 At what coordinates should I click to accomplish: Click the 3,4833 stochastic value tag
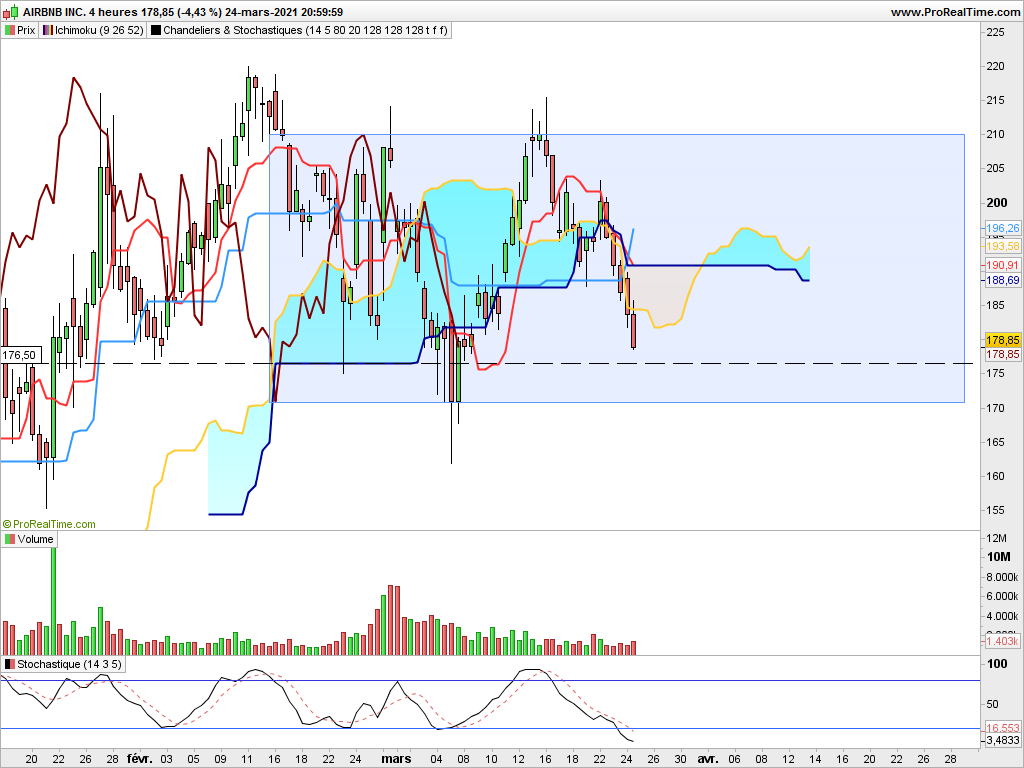point(1002,740)
